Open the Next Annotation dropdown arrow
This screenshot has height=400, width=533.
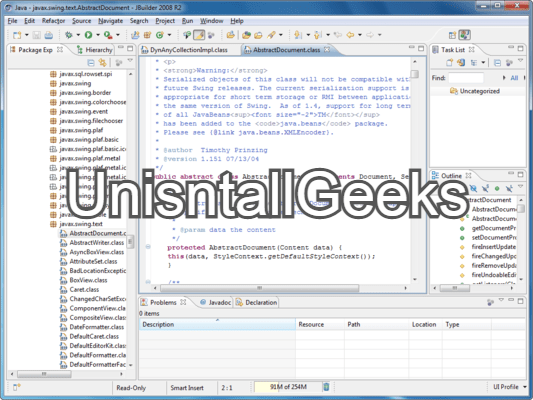coord(308,35)
